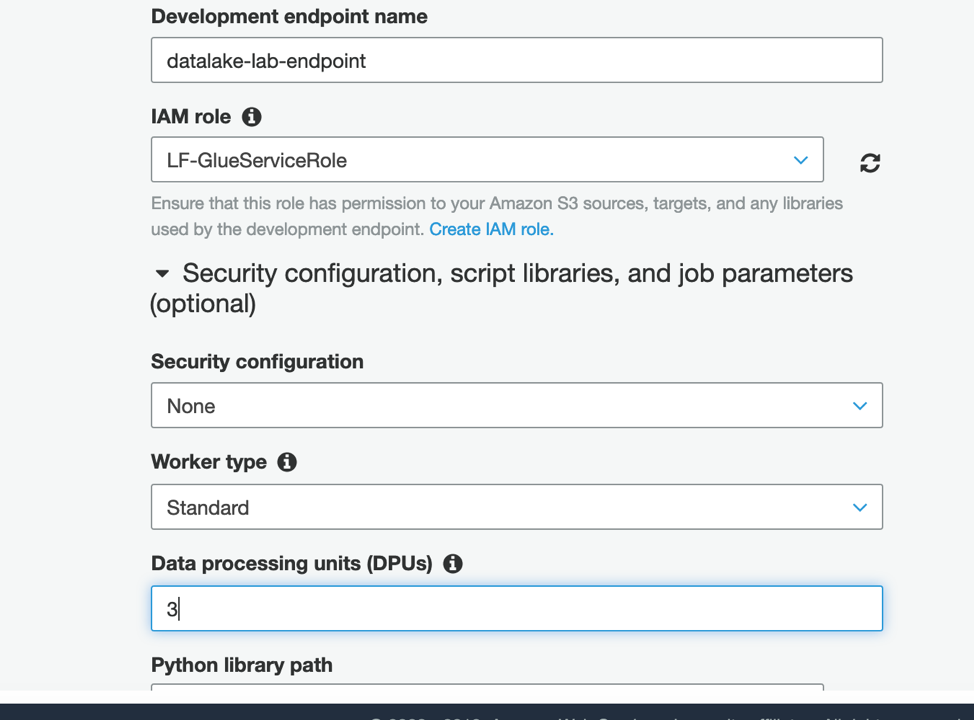The height and width of the screenshot is (720, 974).
Task: Click the Data processing units input field
Action: [517, 608]
